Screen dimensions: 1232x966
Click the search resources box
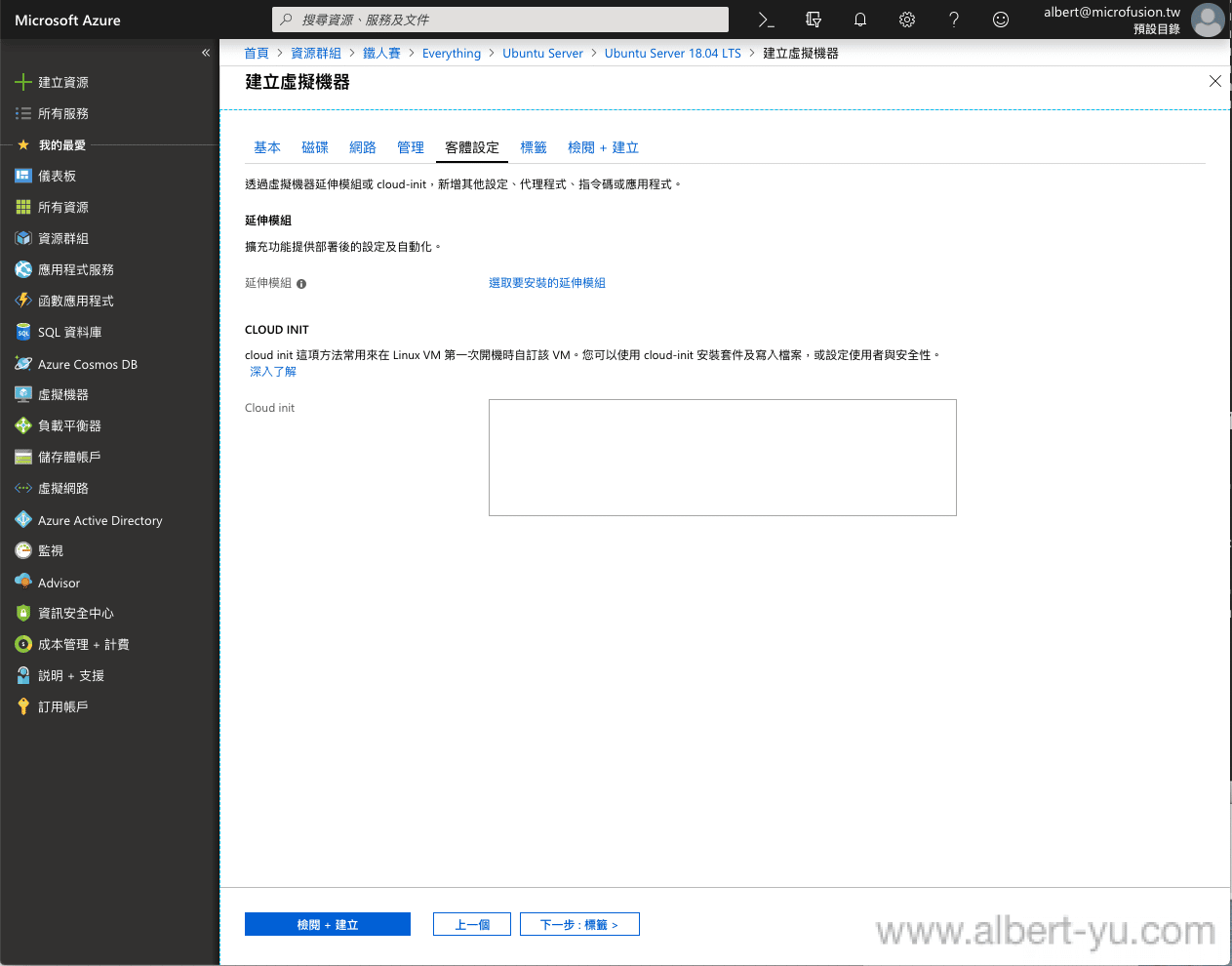pyautogui.click(x=500, y=20)
